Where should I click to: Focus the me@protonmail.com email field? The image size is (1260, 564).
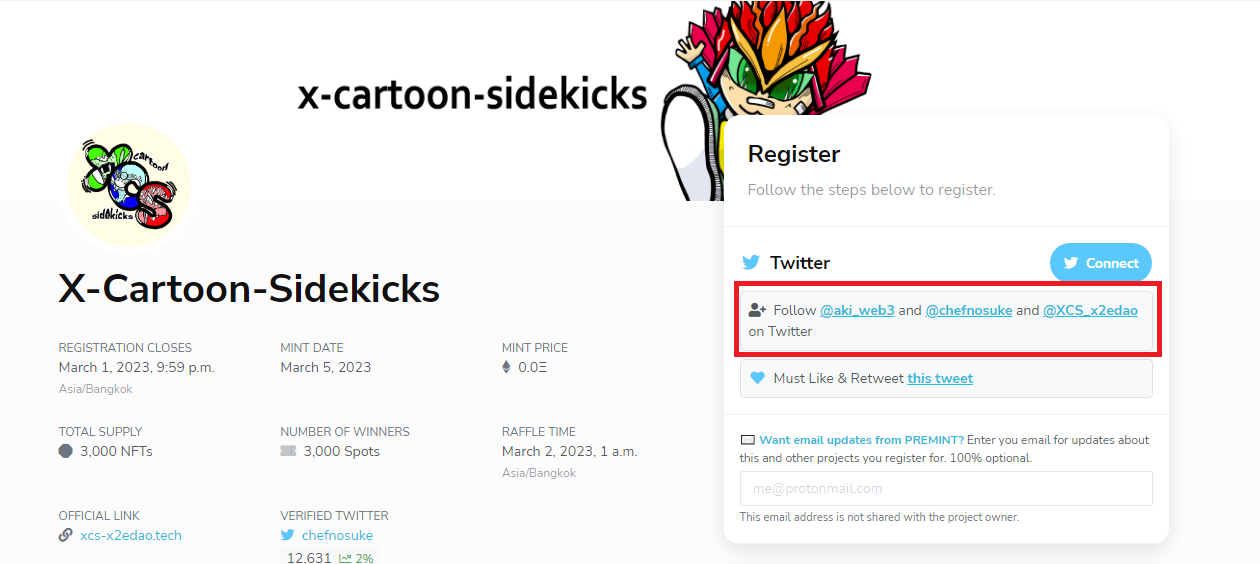coord(946,488)
